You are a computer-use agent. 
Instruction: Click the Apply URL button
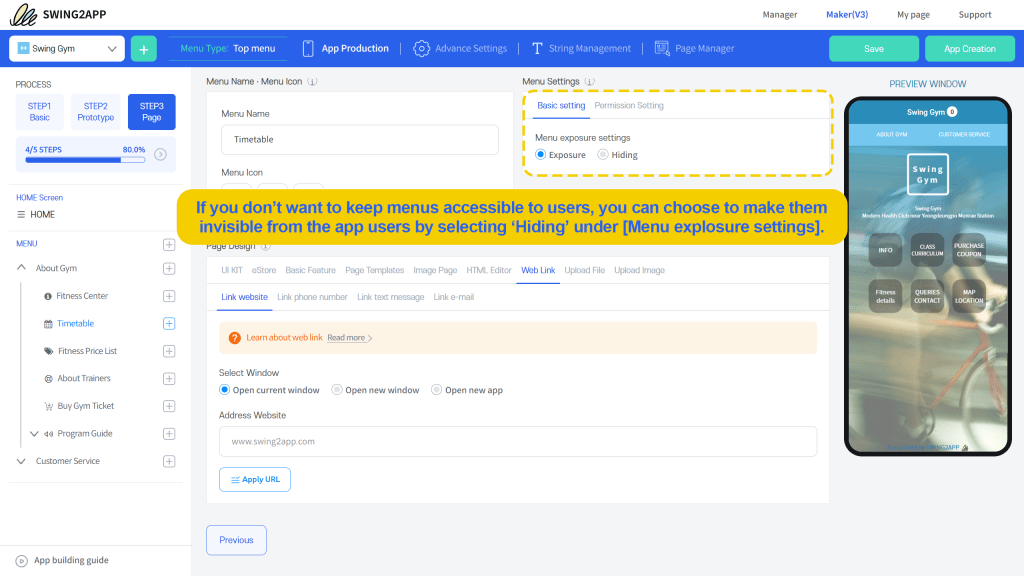point(255,479)
